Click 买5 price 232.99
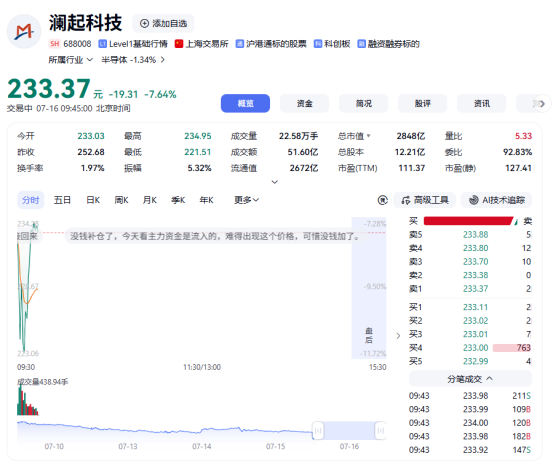 (475, 361)
